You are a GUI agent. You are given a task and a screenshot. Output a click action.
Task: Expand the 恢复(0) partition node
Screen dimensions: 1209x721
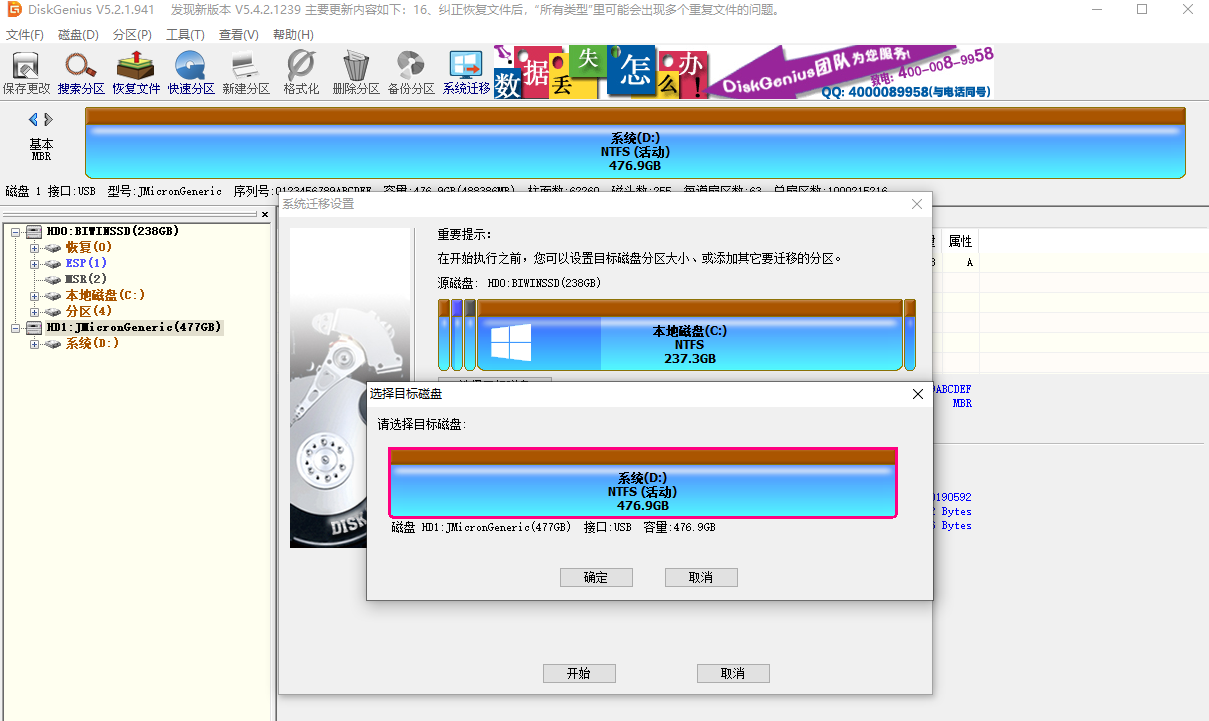(x=34, y=247)
